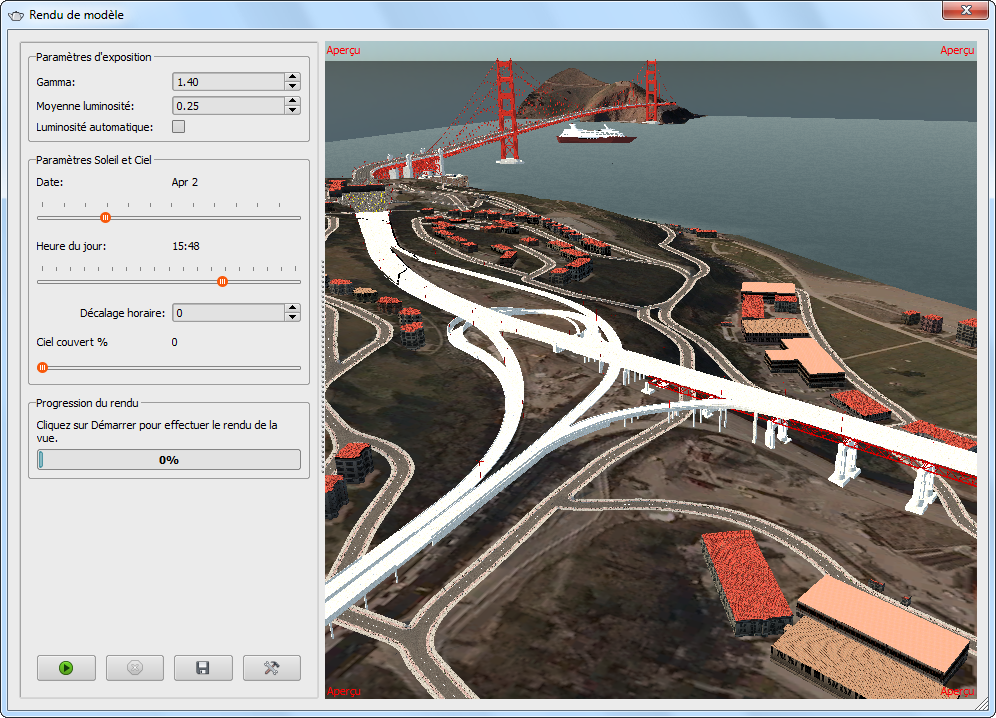This screenshot has height=718, width=996.
Task: Close the Rendu de modèle window
Action: (964, 9)
